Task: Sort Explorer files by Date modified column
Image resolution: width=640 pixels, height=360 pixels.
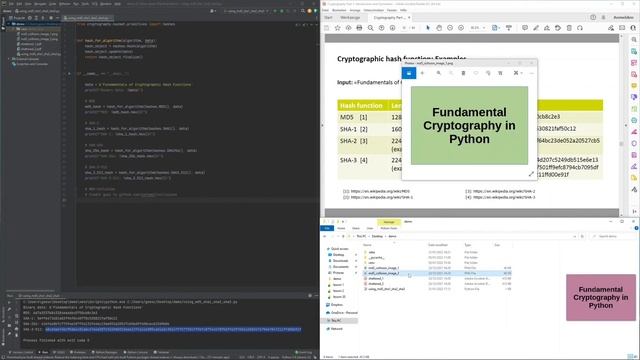Action: [438, 245]
